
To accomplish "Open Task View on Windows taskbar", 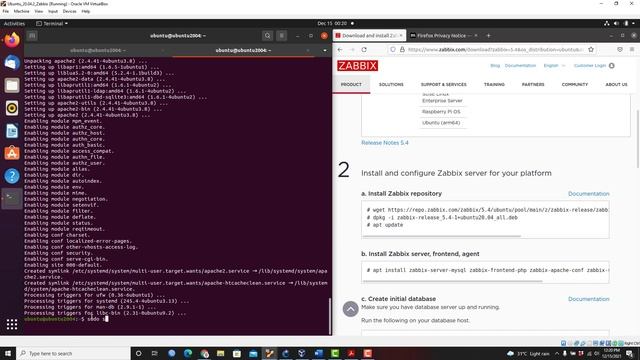I will point(155,353).
